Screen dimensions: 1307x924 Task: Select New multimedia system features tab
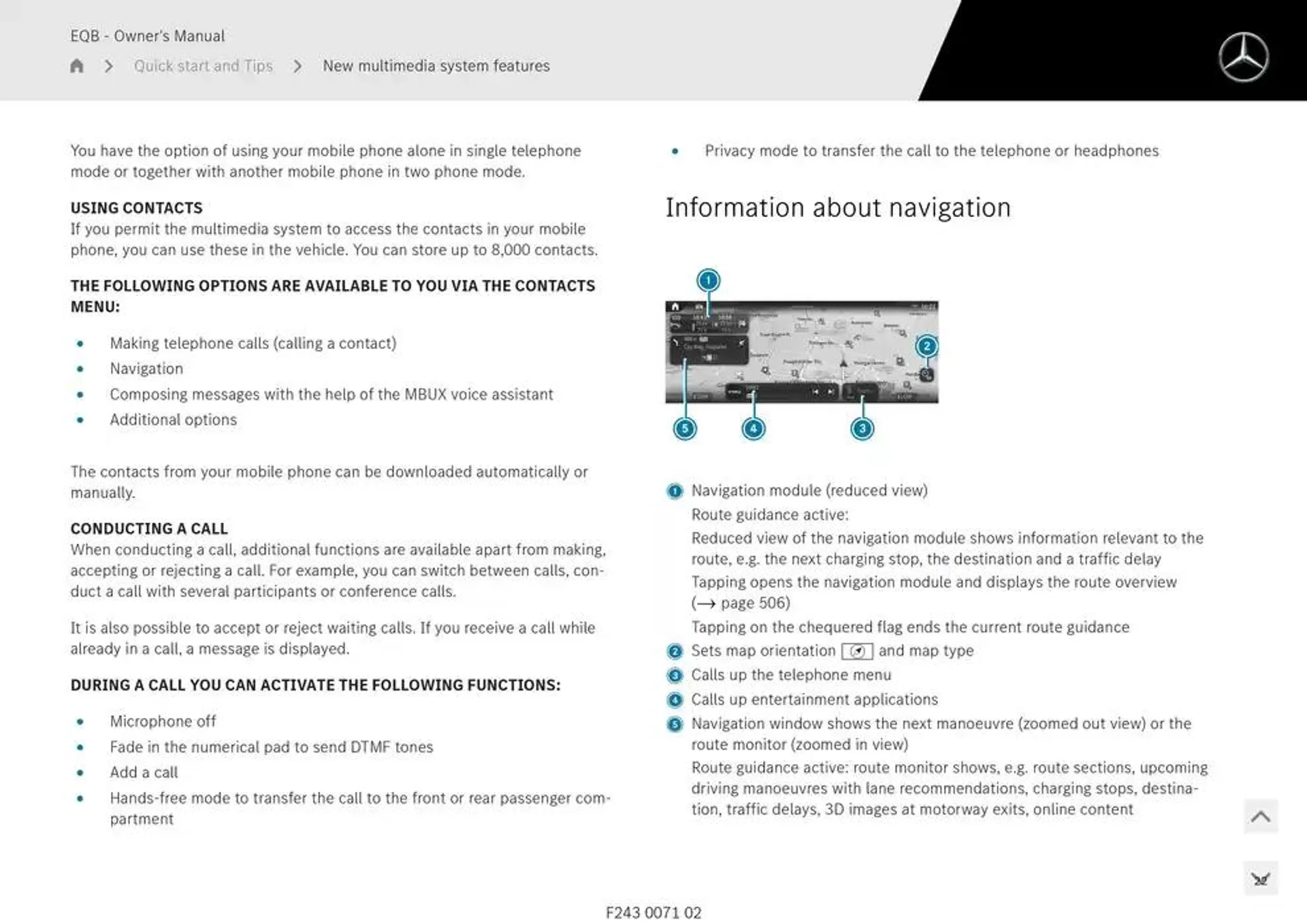[436, 65]
